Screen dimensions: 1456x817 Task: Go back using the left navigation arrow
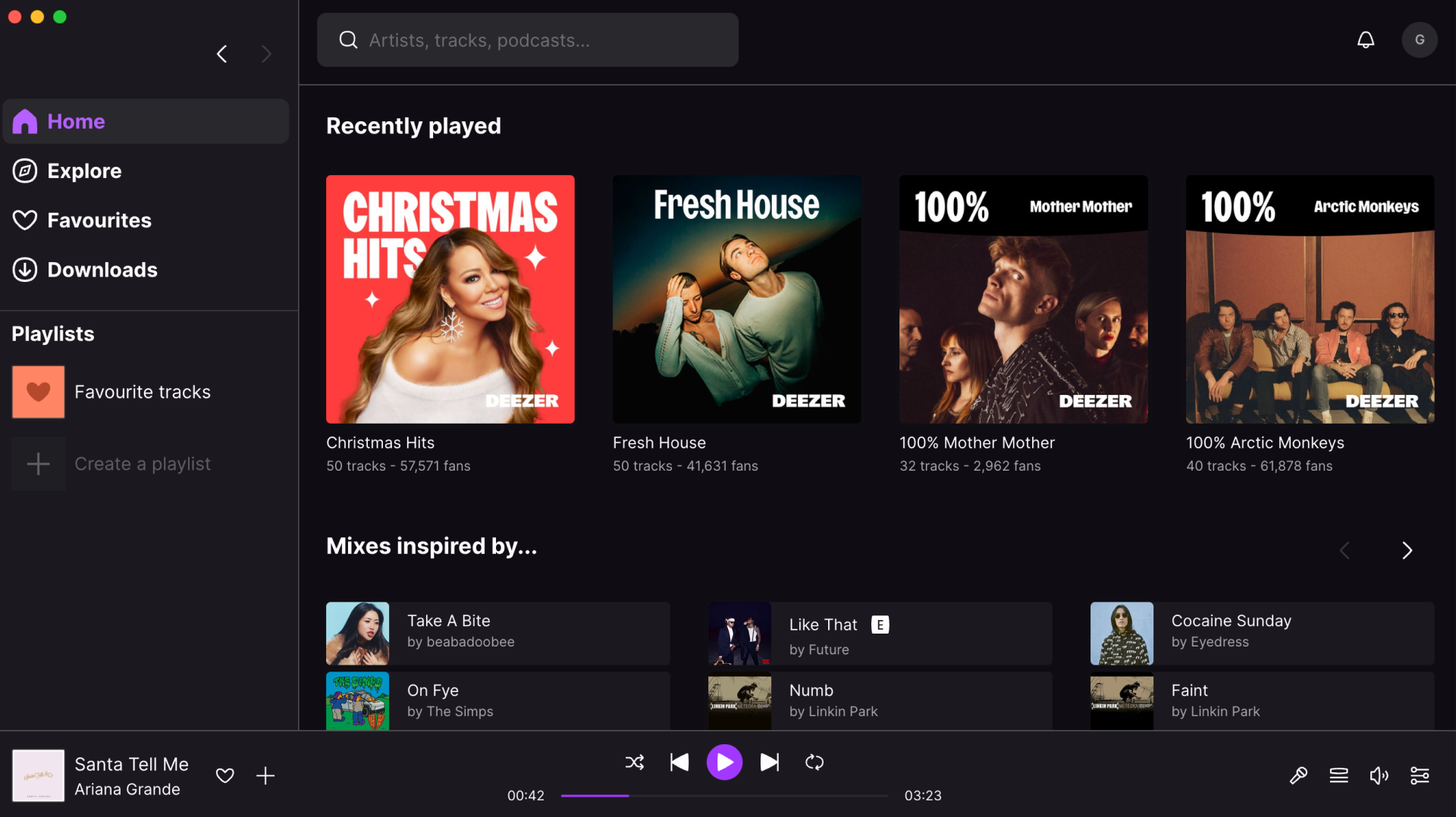(x=221, y=54)
